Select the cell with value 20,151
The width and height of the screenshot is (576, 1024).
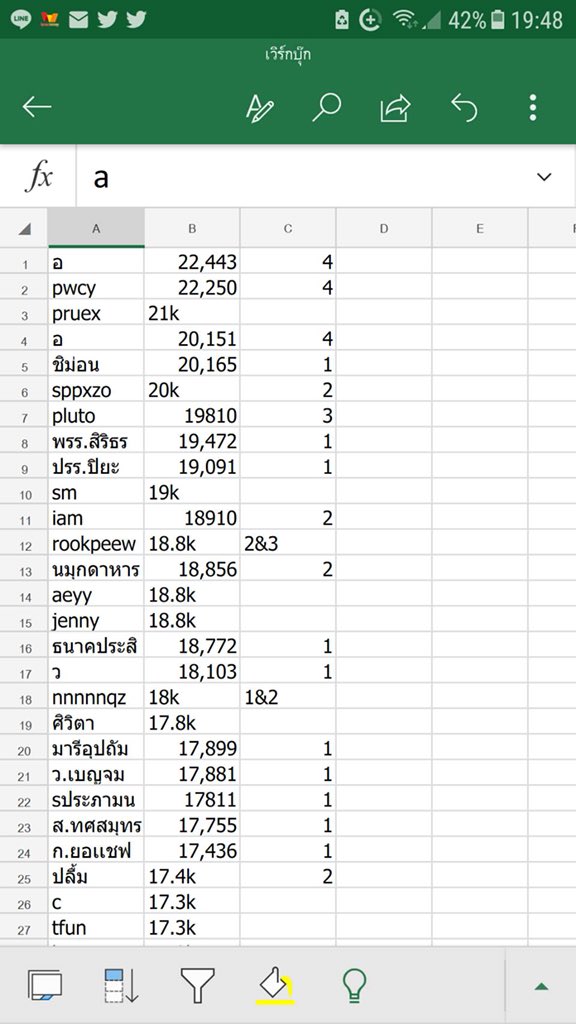tap(192, 340)
